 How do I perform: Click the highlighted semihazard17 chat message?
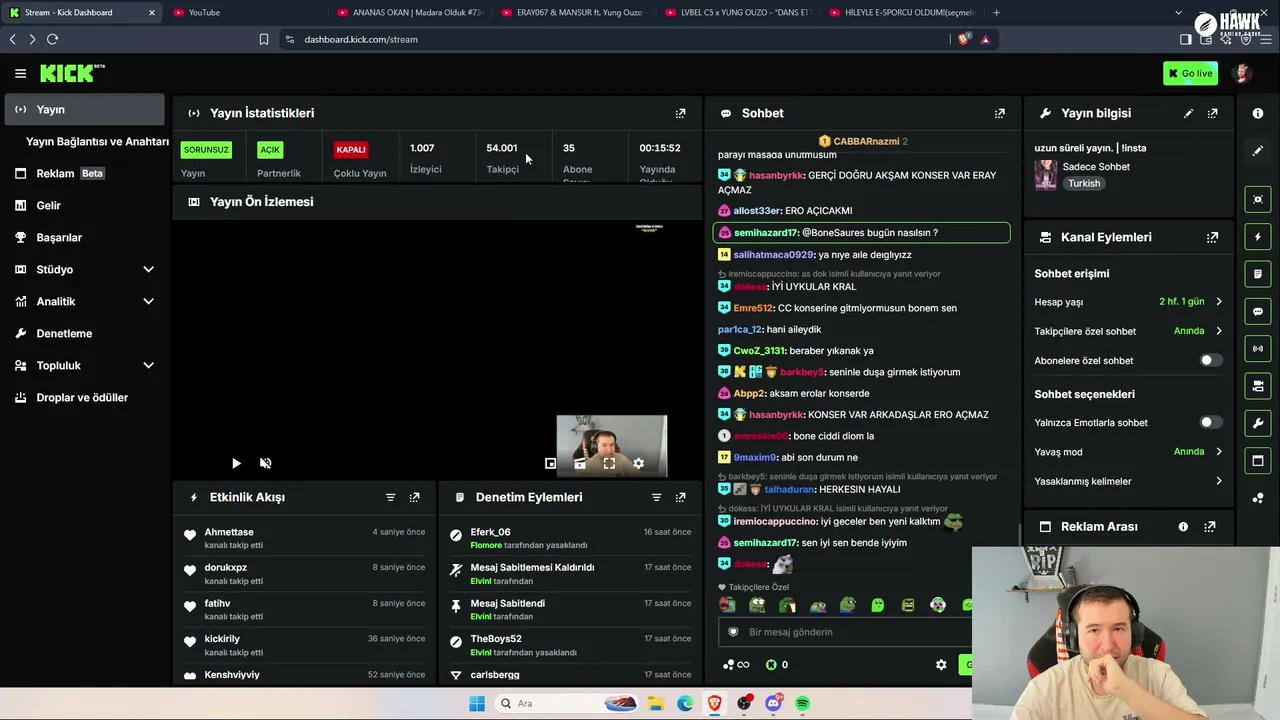tap(861, 233)
